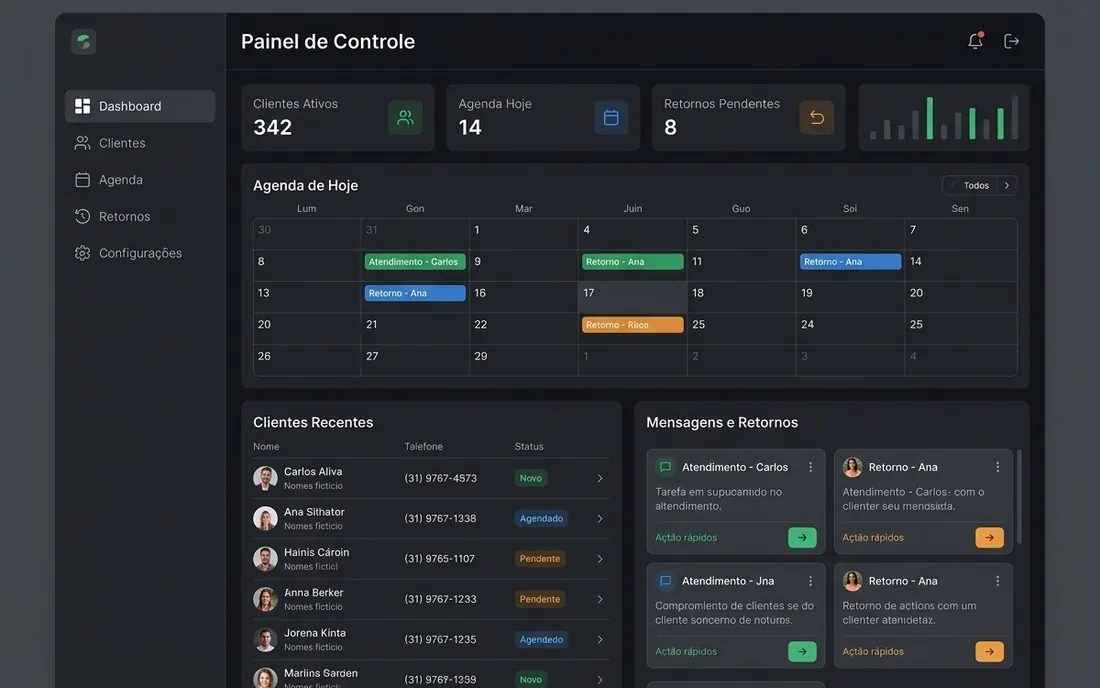Click the Todos calendar filter

click(976, 186)
